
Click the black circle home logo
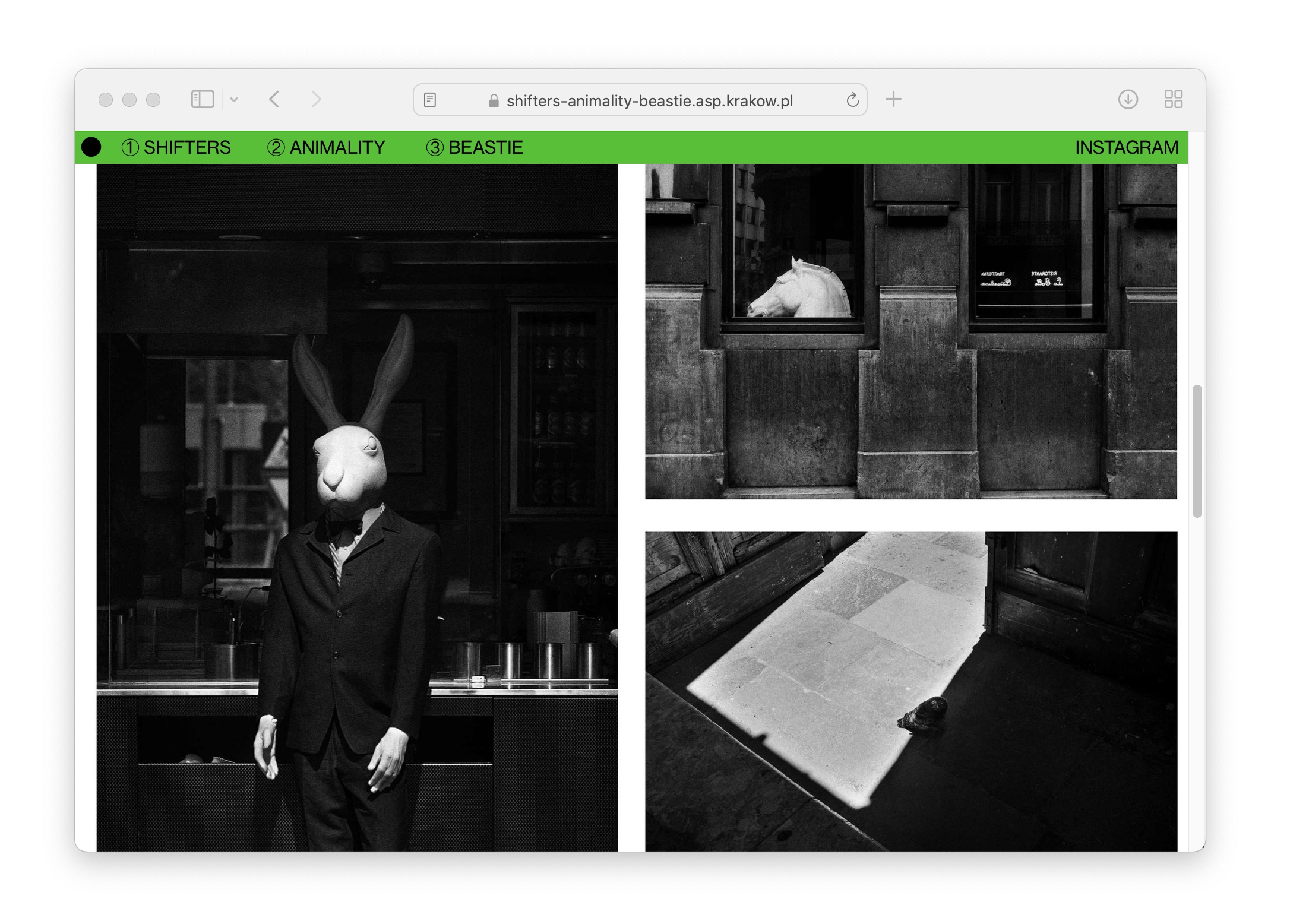(91, 147)
